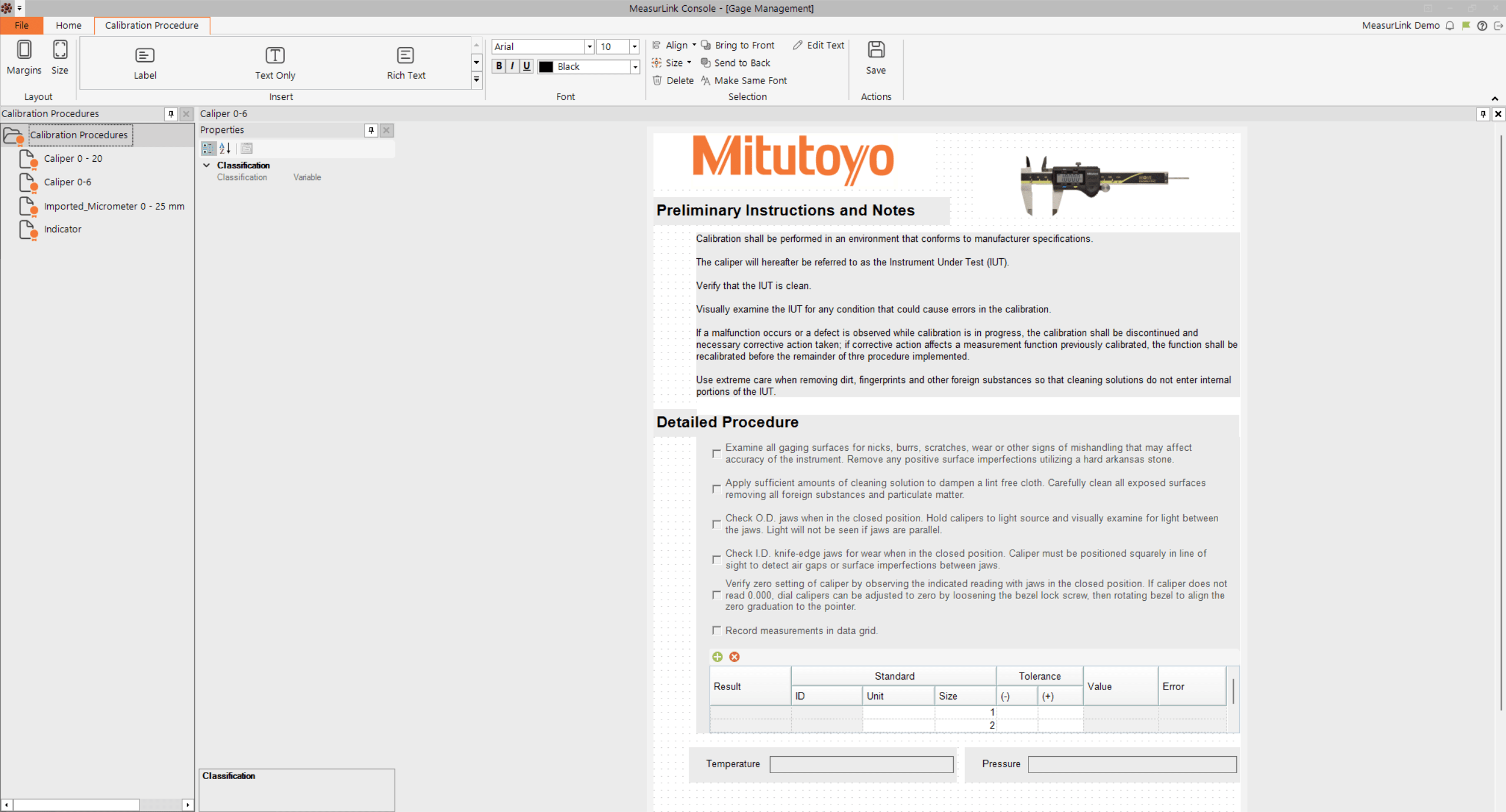Open the Caliper 0 - 20 procedure
1506x812 pixels.
[x=73, y=158]
